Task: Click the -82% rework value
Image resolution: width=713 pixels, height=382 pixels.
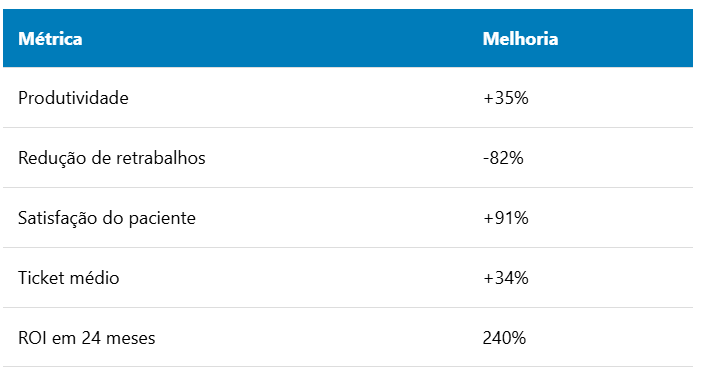Action: [x=503, y=158]
